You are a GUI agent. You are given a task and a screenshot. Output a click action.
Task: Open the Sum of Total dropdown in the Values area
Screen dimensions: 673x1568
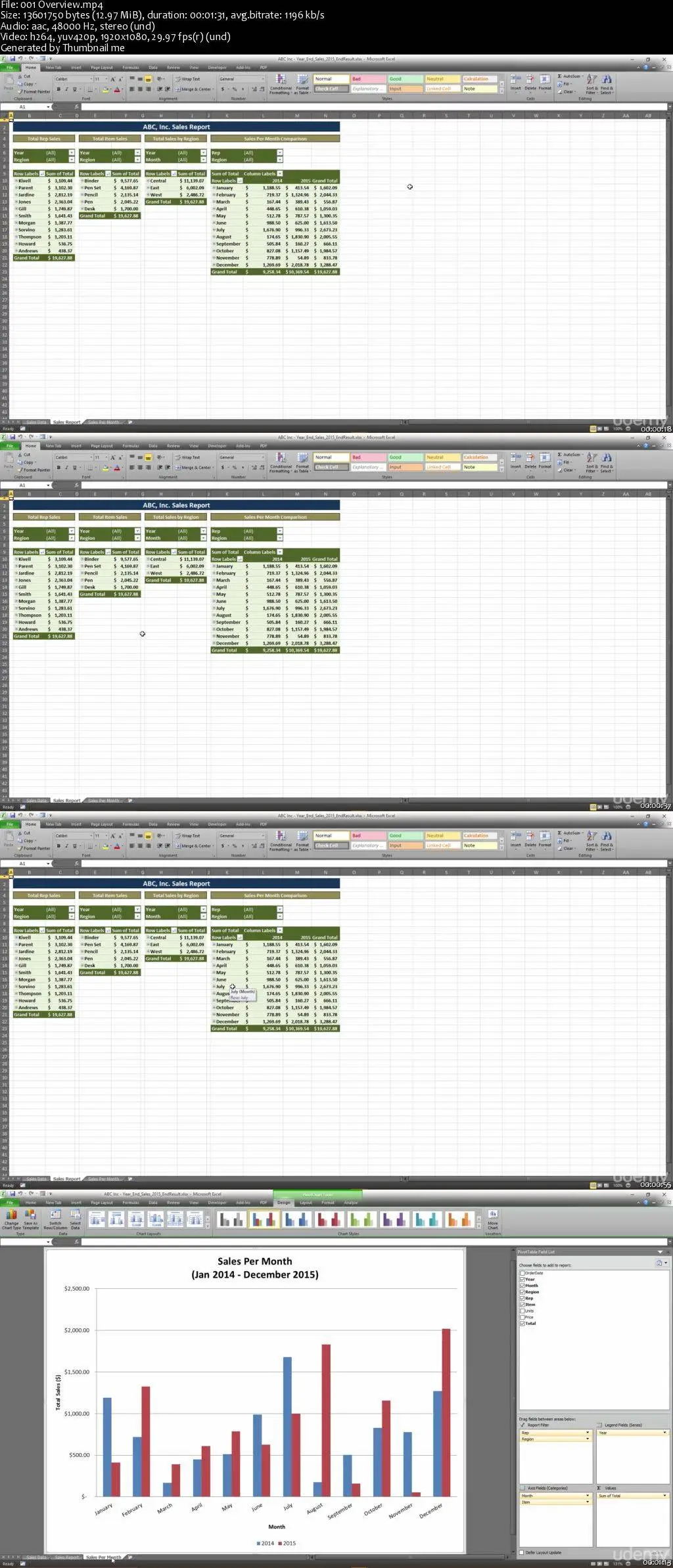coord(664,1496)
